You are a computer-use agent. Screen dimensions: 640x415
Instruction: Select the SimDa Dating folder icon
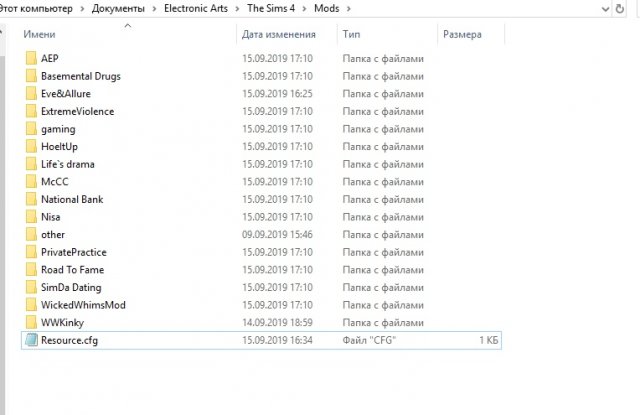[31, 287]
